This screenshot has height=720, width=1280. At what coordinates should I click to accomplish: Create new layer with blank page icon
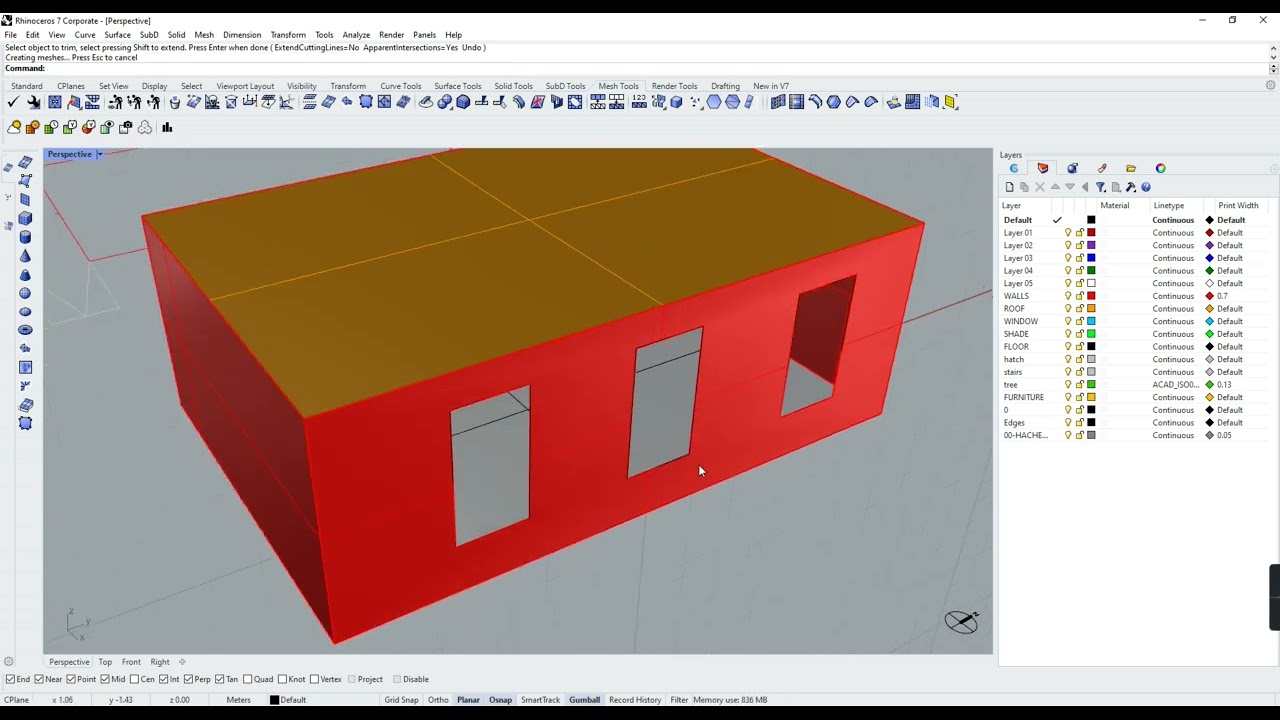pyautogui.click(x=1009, y=187)
